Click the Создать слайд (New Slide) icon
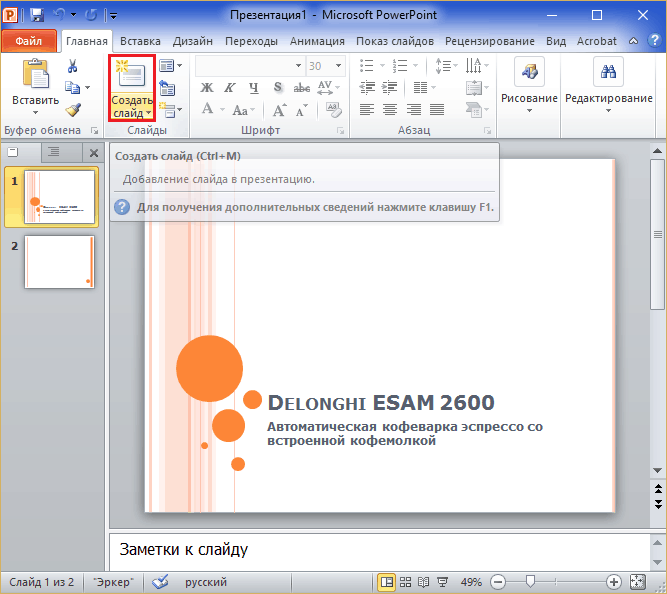This screenshot has width=667, height=594. [x=131, y=76]
